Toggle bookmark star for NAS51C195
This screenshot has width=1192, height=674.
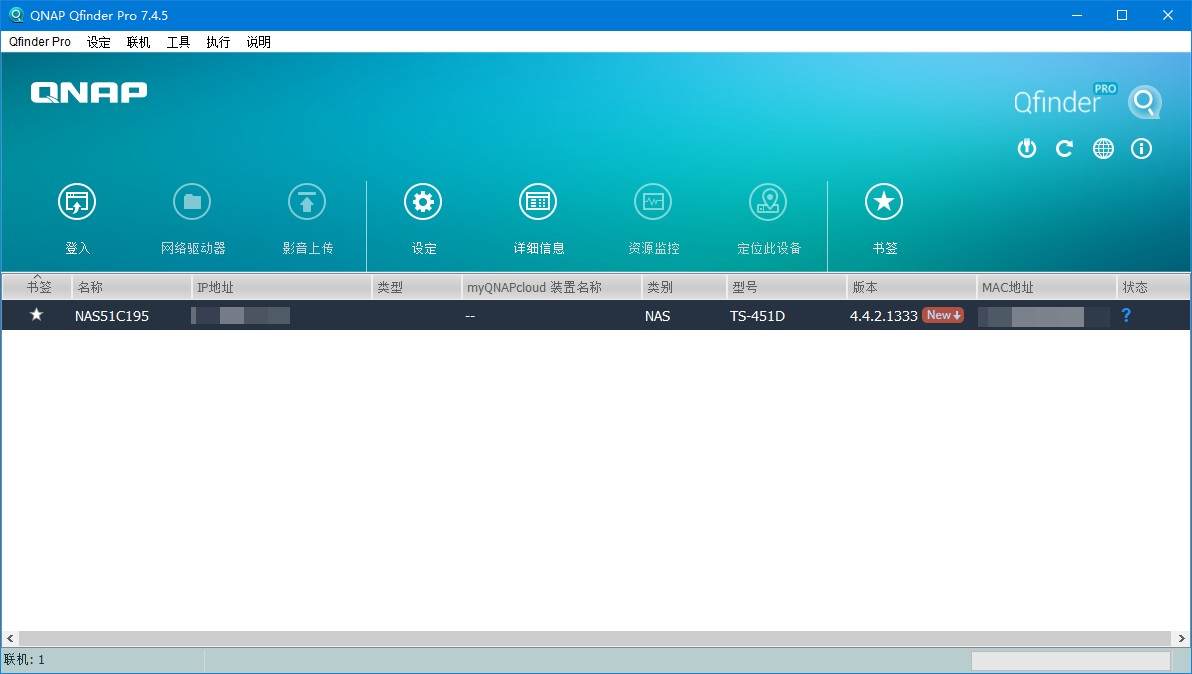point(36,315)
